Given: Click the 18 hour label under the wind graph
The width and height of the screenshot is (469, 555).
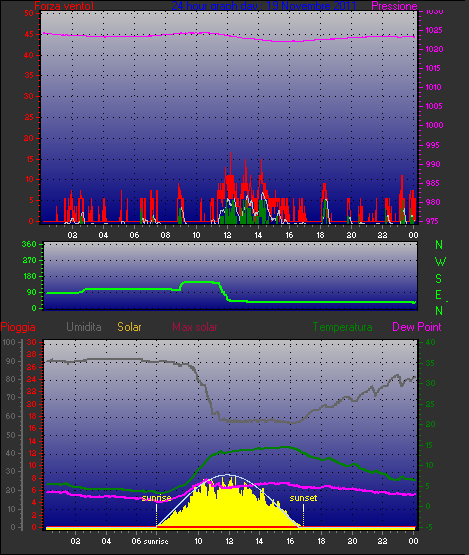Looking at the screenshot, I should tap(320, 235).
